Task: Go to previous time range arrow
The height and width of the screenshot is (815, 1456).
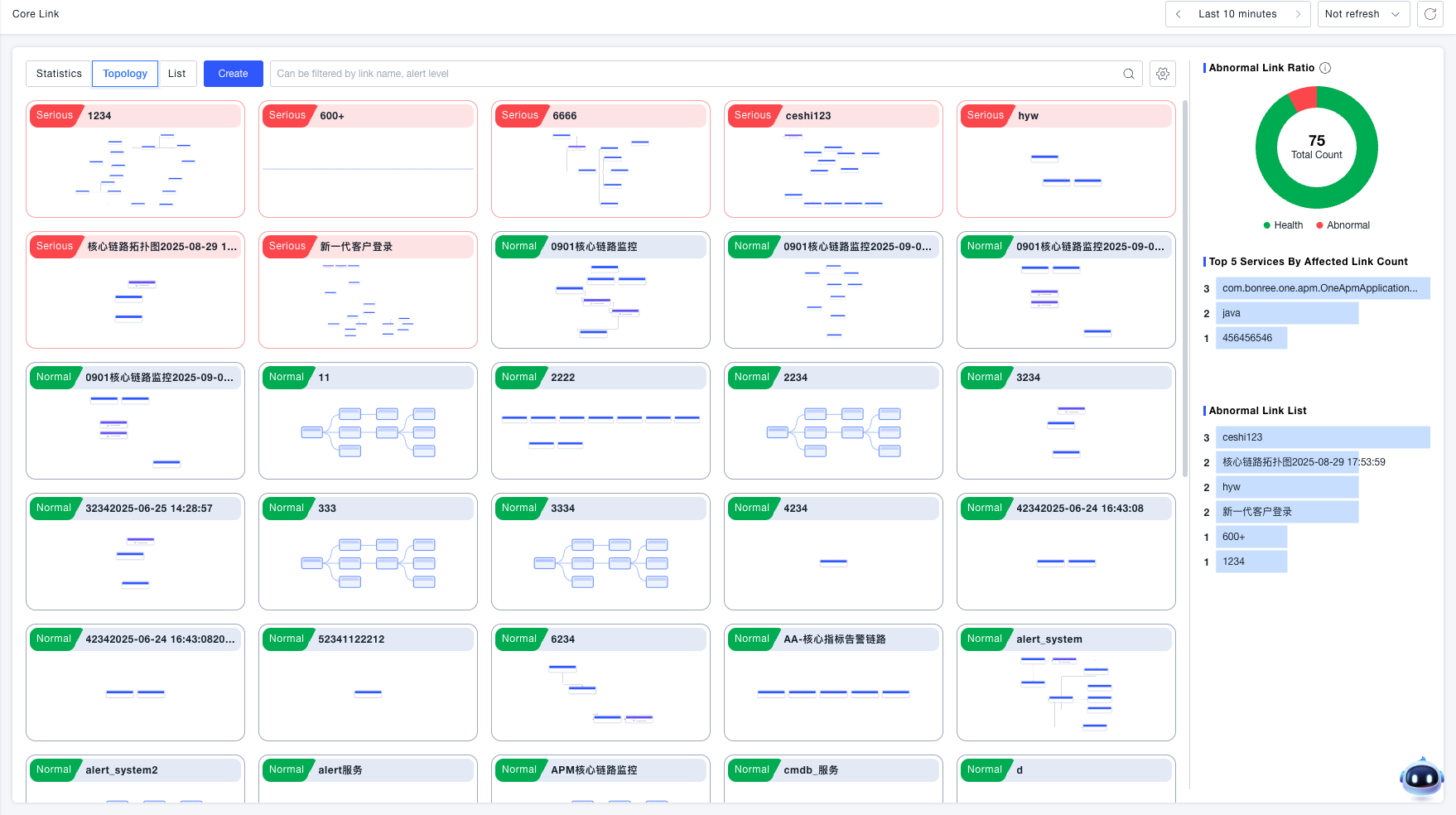Action: [x=1179, y=14]
